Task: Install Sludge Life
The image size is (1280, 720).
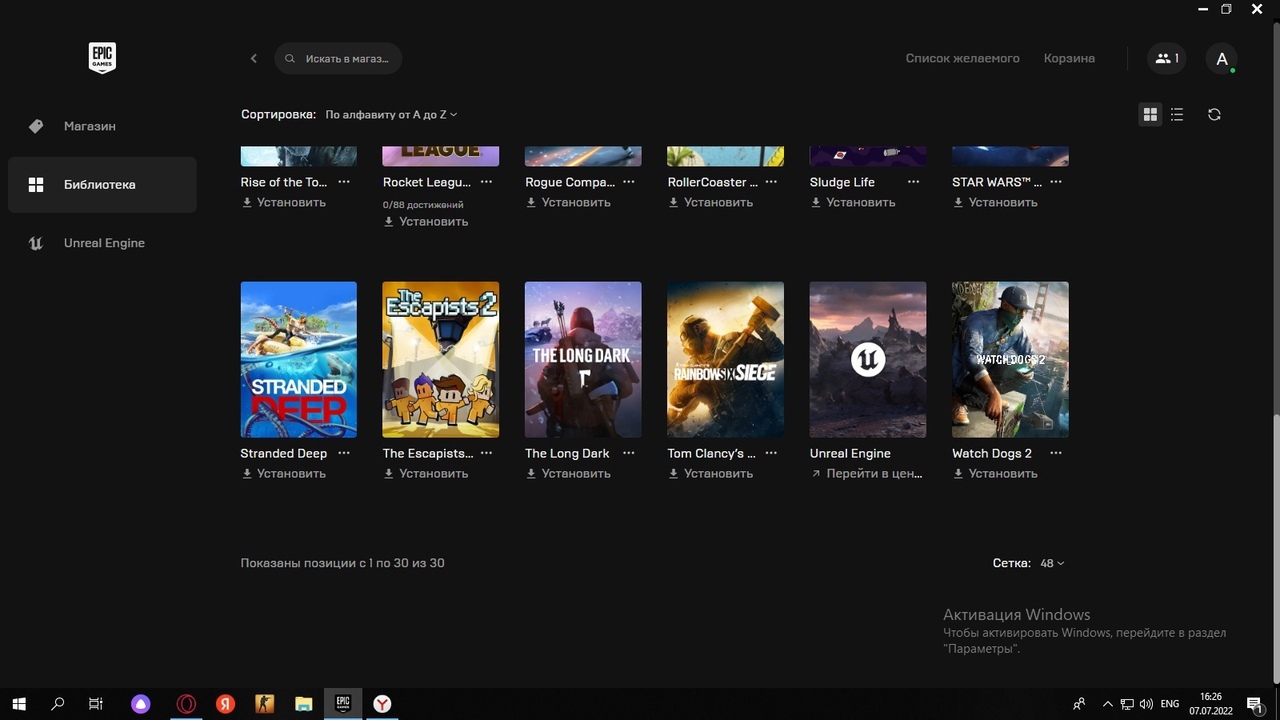Action: [853, 202]
